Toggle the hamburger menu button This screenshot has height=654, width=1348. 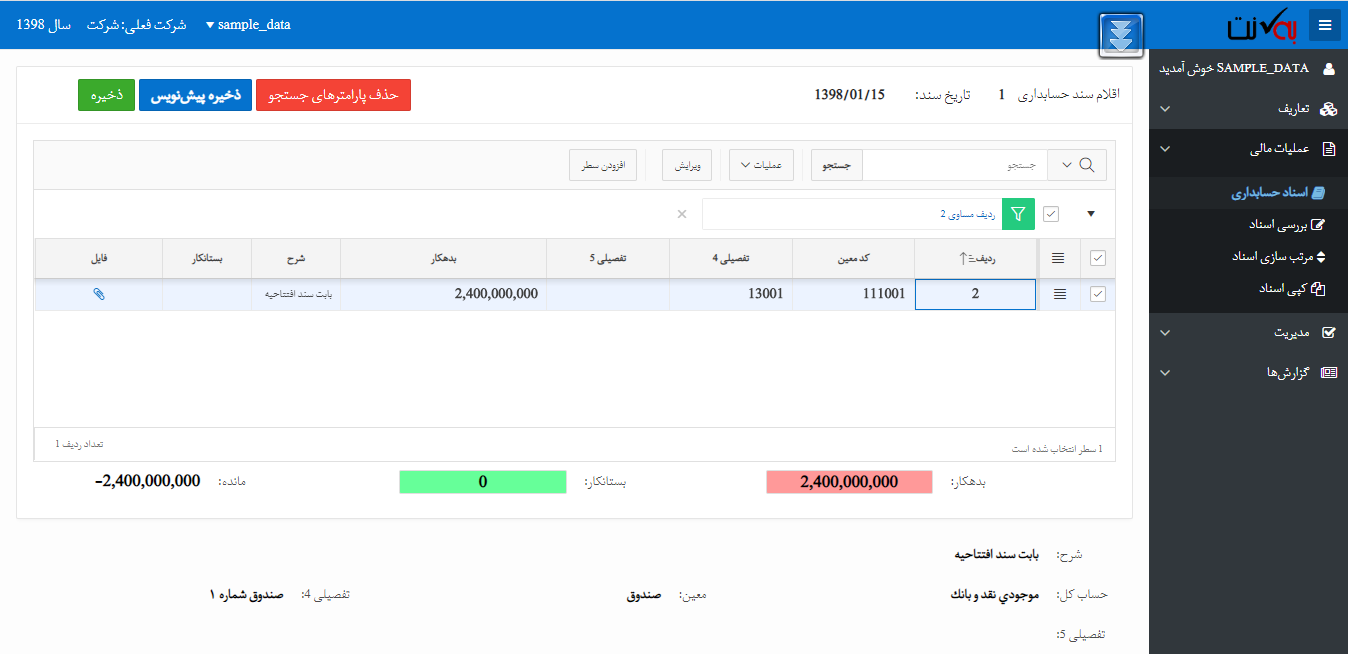(x=1325, y=25)
